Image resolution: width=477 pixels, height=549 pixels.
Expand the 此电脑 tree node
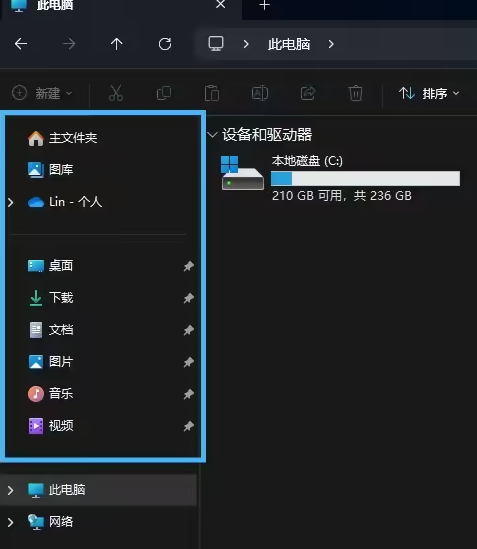pos(11,490)
